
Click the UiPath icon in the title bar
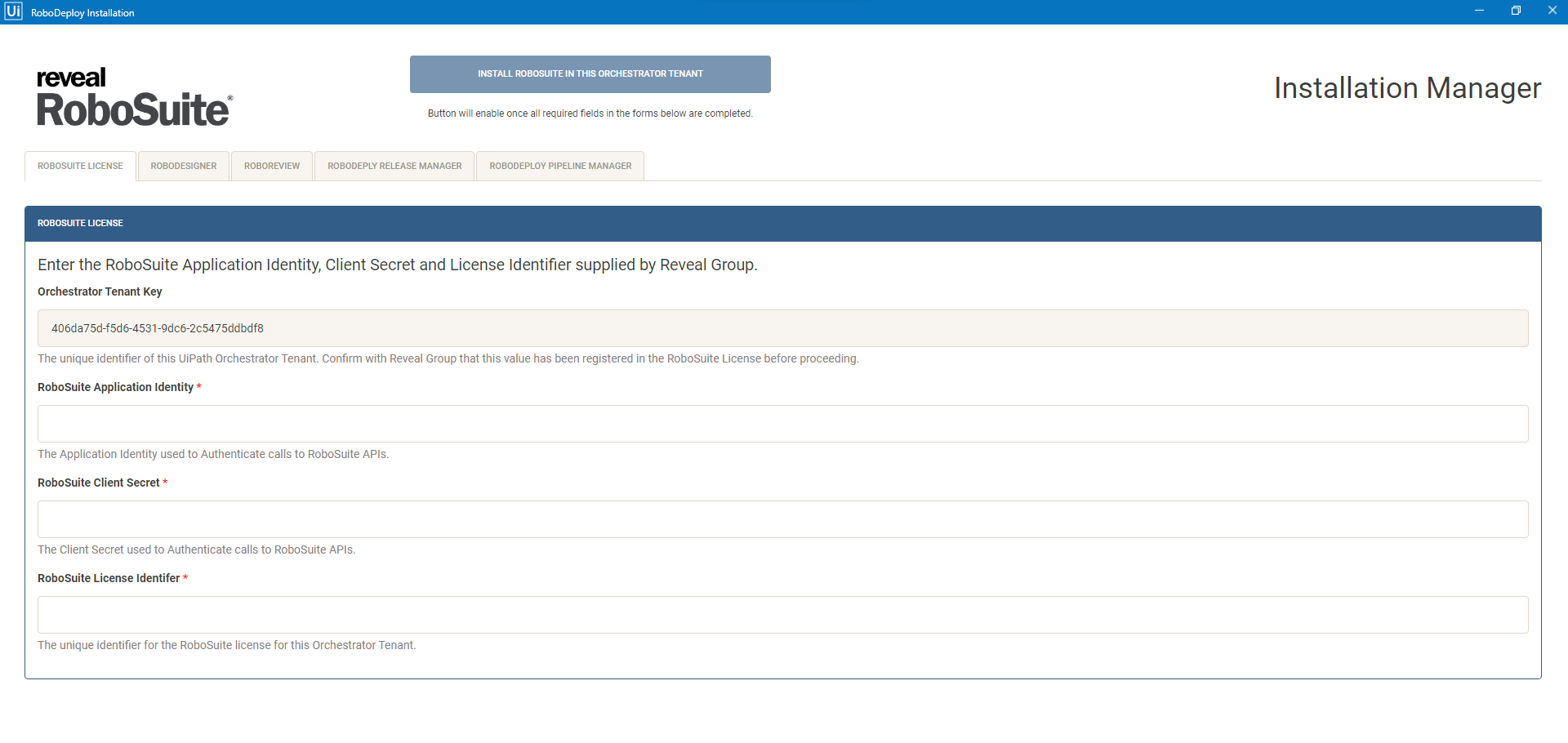13,11
